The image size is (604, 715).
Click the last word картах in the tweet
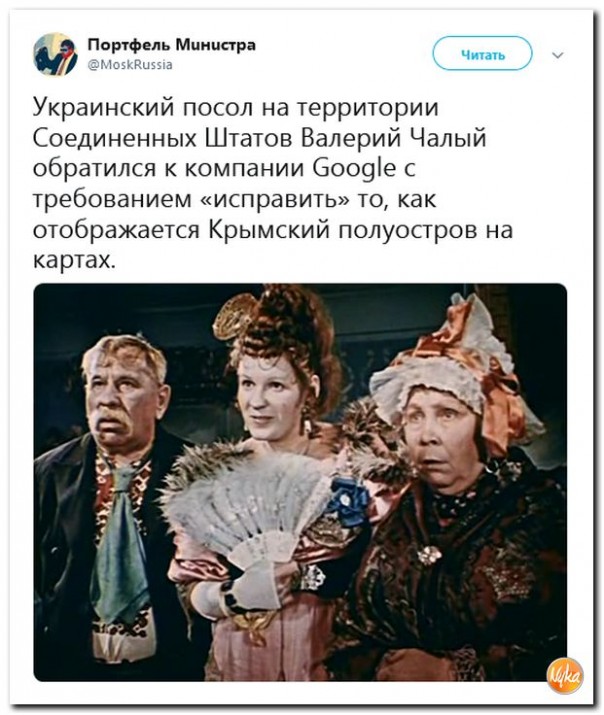click(72, 260)
